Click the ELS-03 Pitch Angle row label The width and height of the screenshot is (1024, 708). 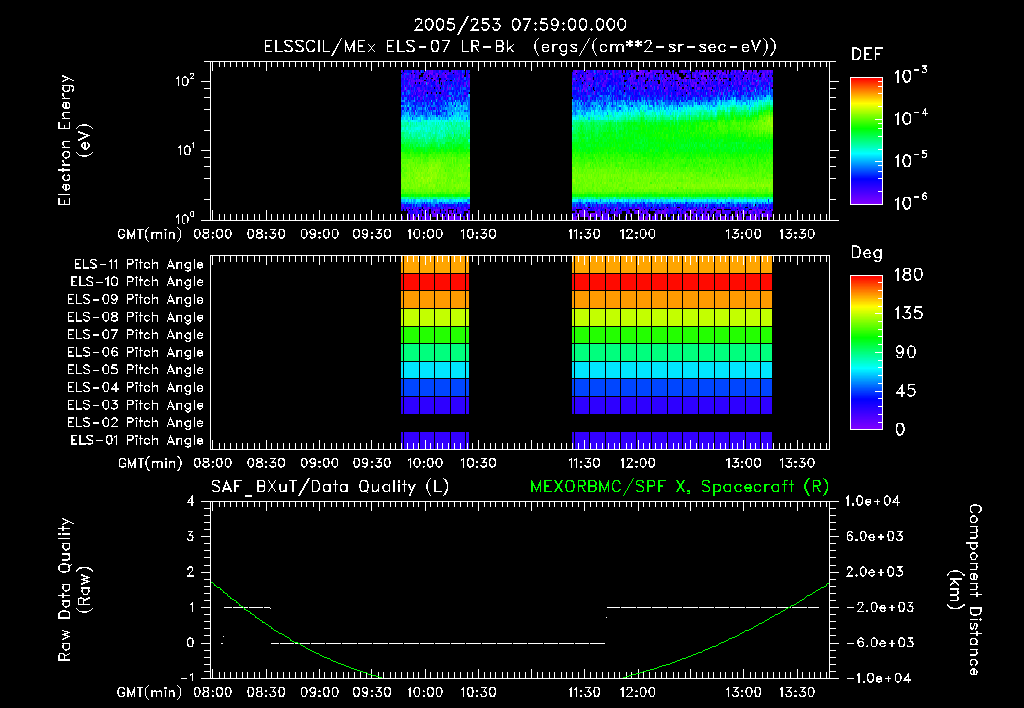point(136,405)
